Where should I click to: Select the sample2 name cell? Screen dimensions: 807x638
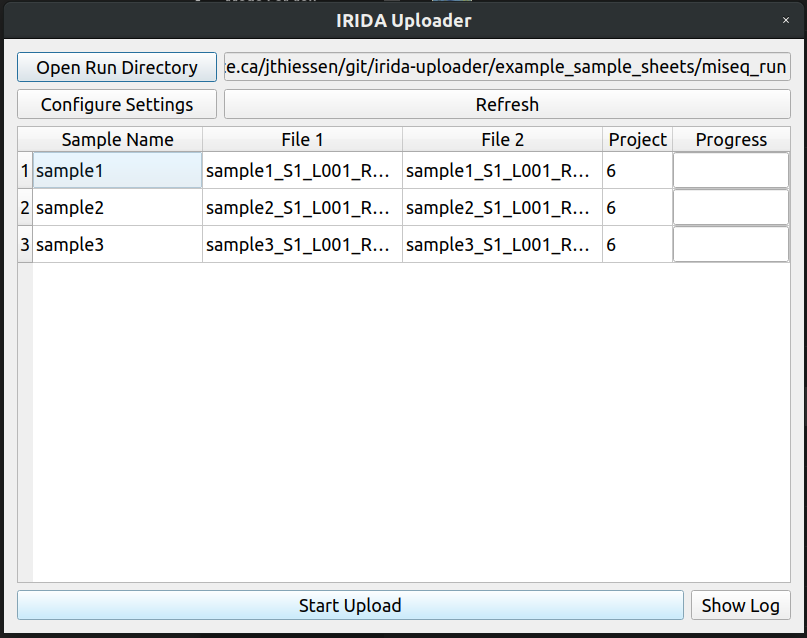click(117, 207)
